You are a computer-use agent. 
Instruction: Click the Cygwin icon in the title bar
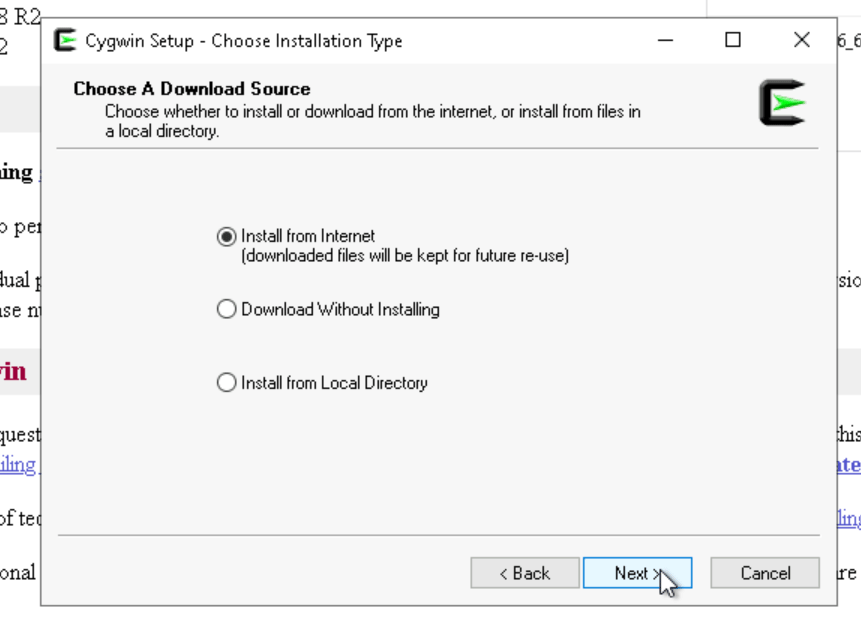(66, 41)
